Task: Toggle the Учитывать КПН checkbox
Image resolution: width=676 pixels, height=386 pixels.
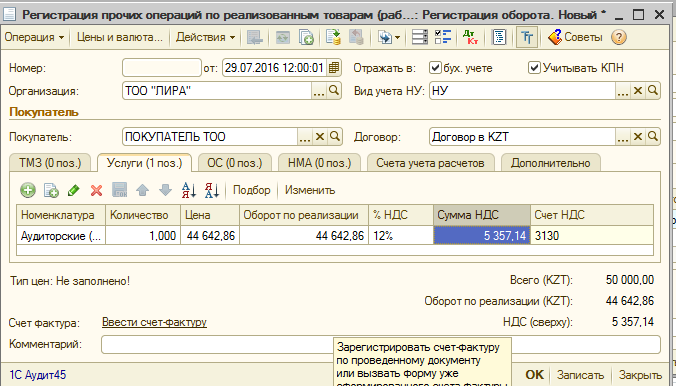Action: click(534, 68)
